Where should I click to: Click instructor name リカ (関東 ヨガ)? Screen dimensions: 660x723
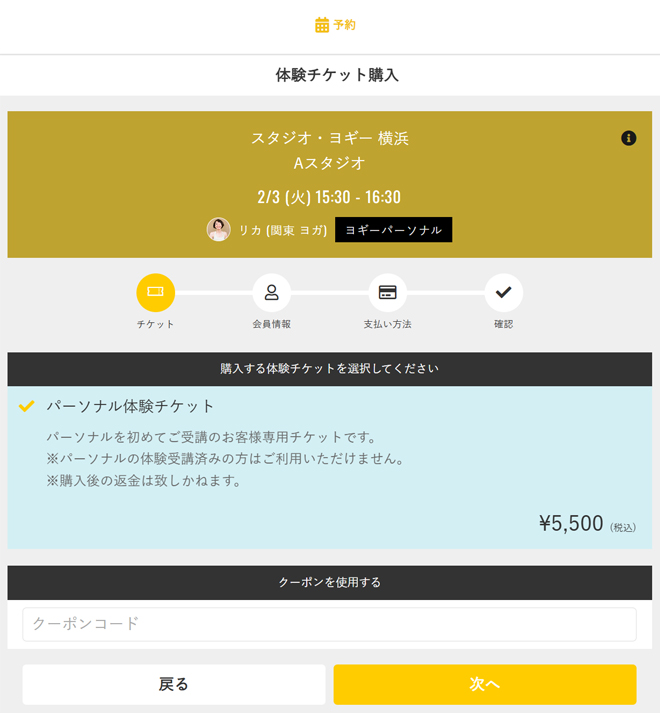pyautogui.click(x=282, y=230)
